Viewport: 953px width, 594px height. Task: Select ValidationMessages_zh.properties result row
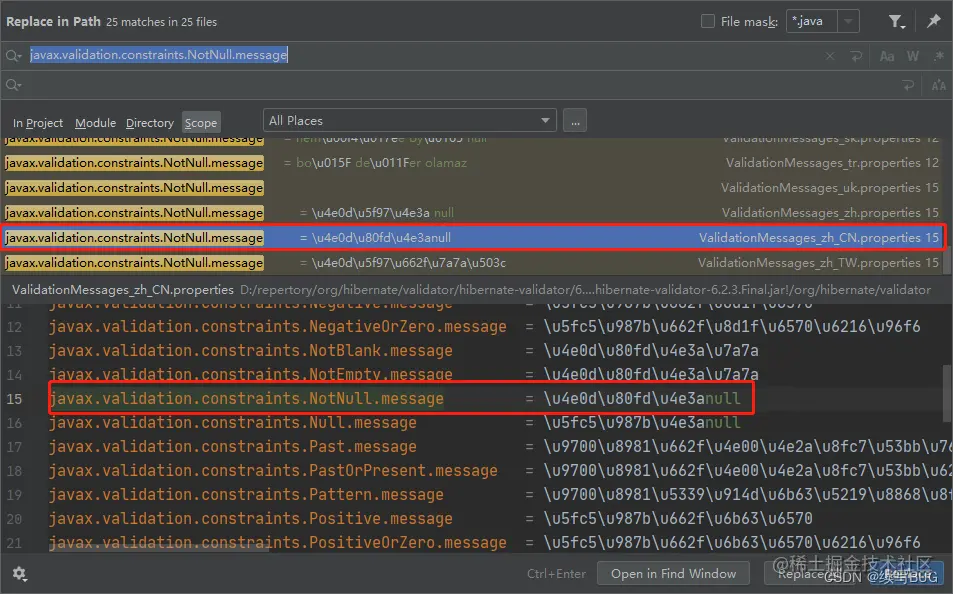[472, 213]
